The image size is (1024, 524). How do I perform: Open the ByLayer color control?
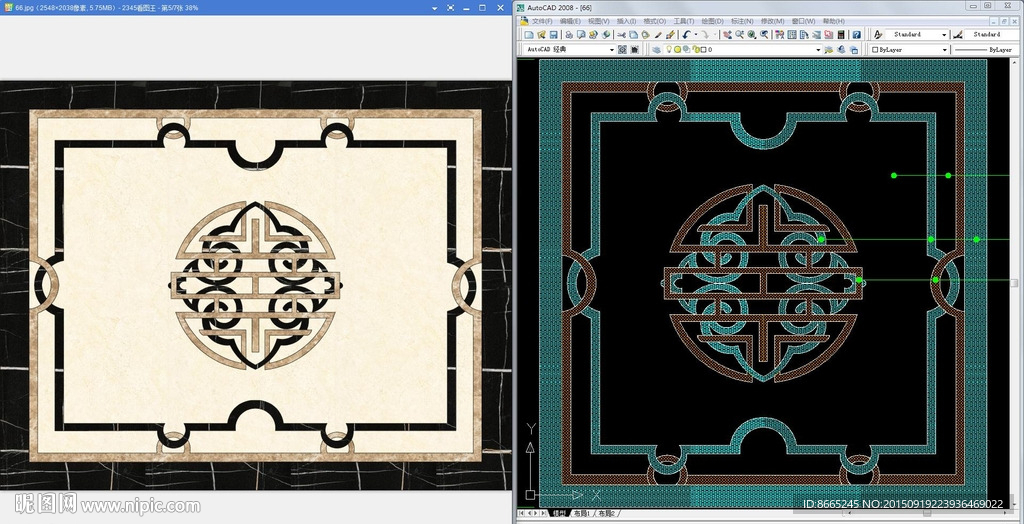(x=906, y=49)
